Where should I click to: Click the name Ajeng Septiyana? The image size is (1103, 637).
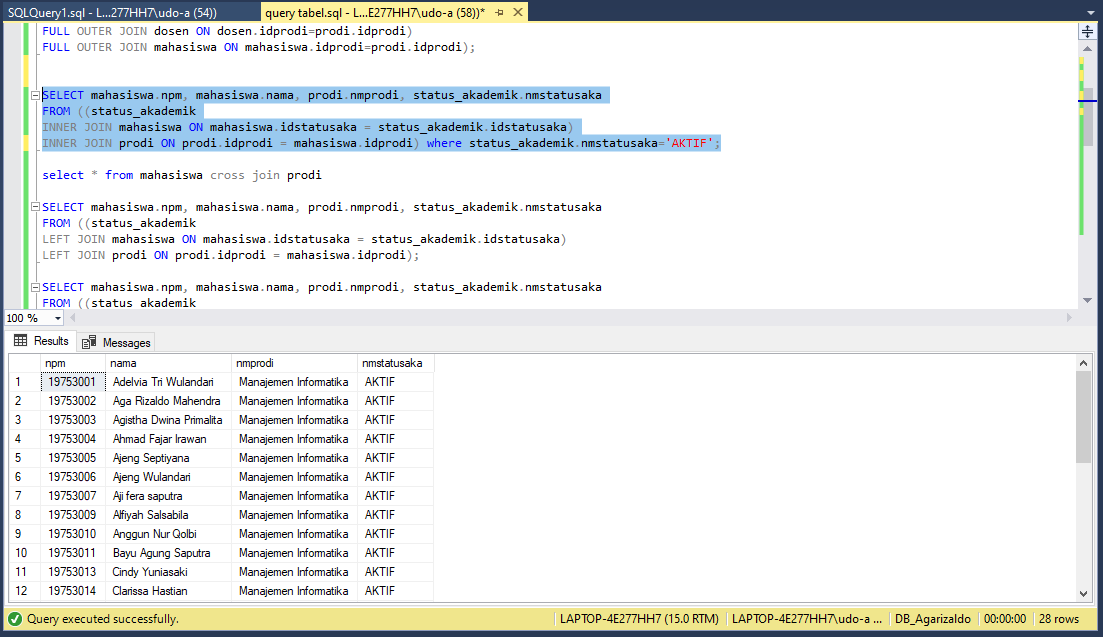pos(151,458)
